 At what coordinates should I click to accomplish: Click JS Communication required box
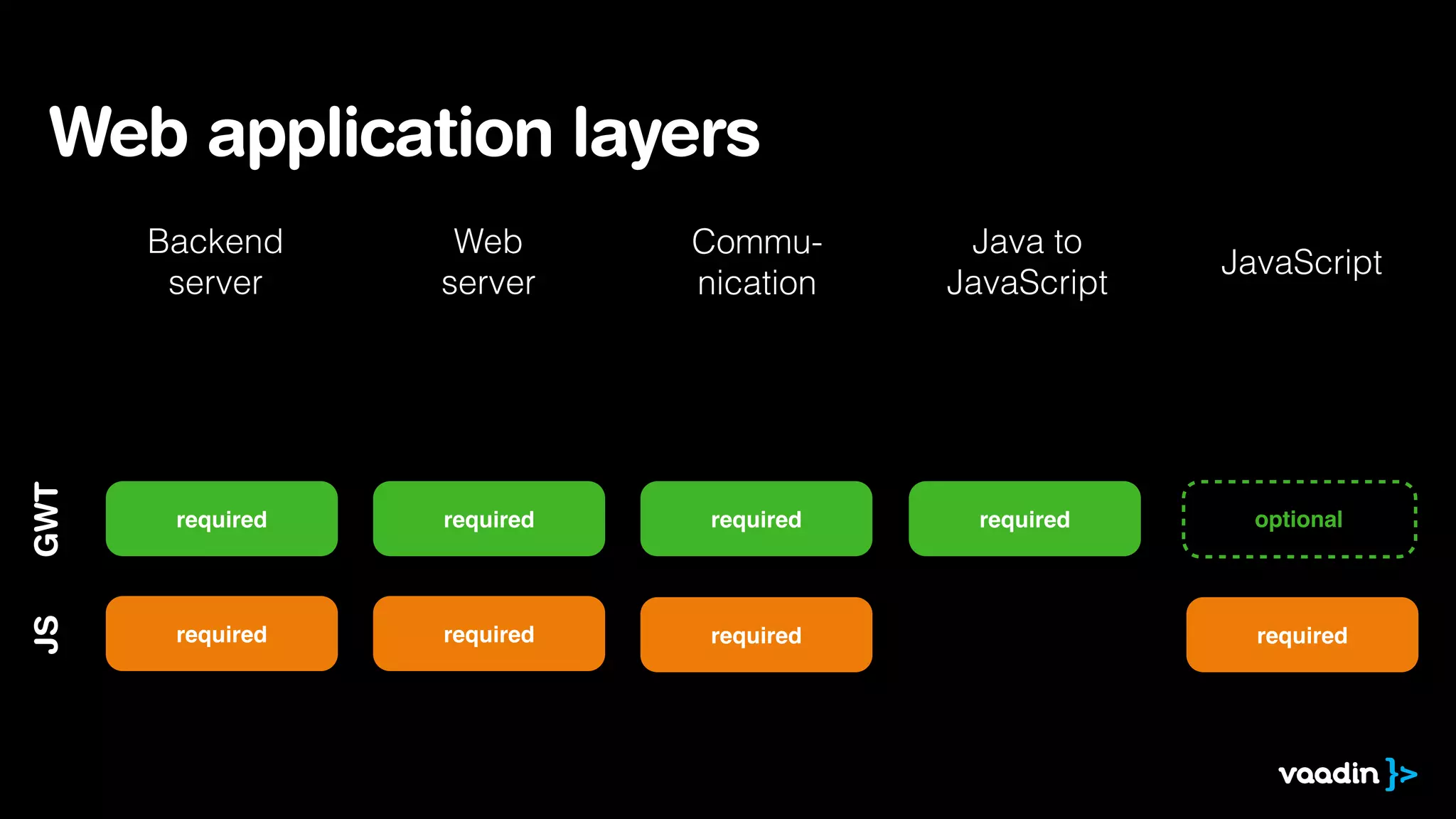(756, 635)
